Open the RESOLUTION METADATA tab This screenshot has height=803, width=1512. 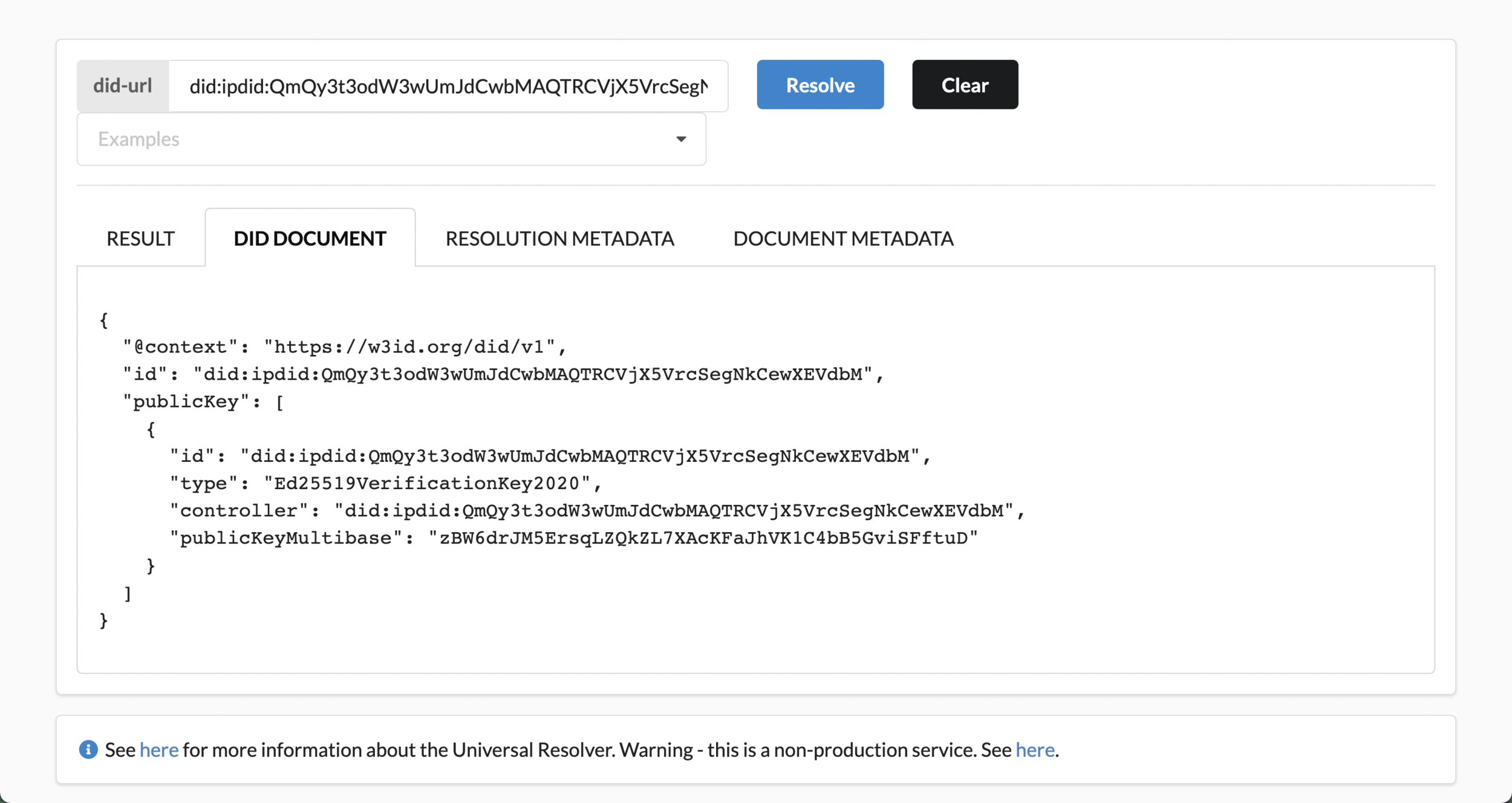pos(559,238)
